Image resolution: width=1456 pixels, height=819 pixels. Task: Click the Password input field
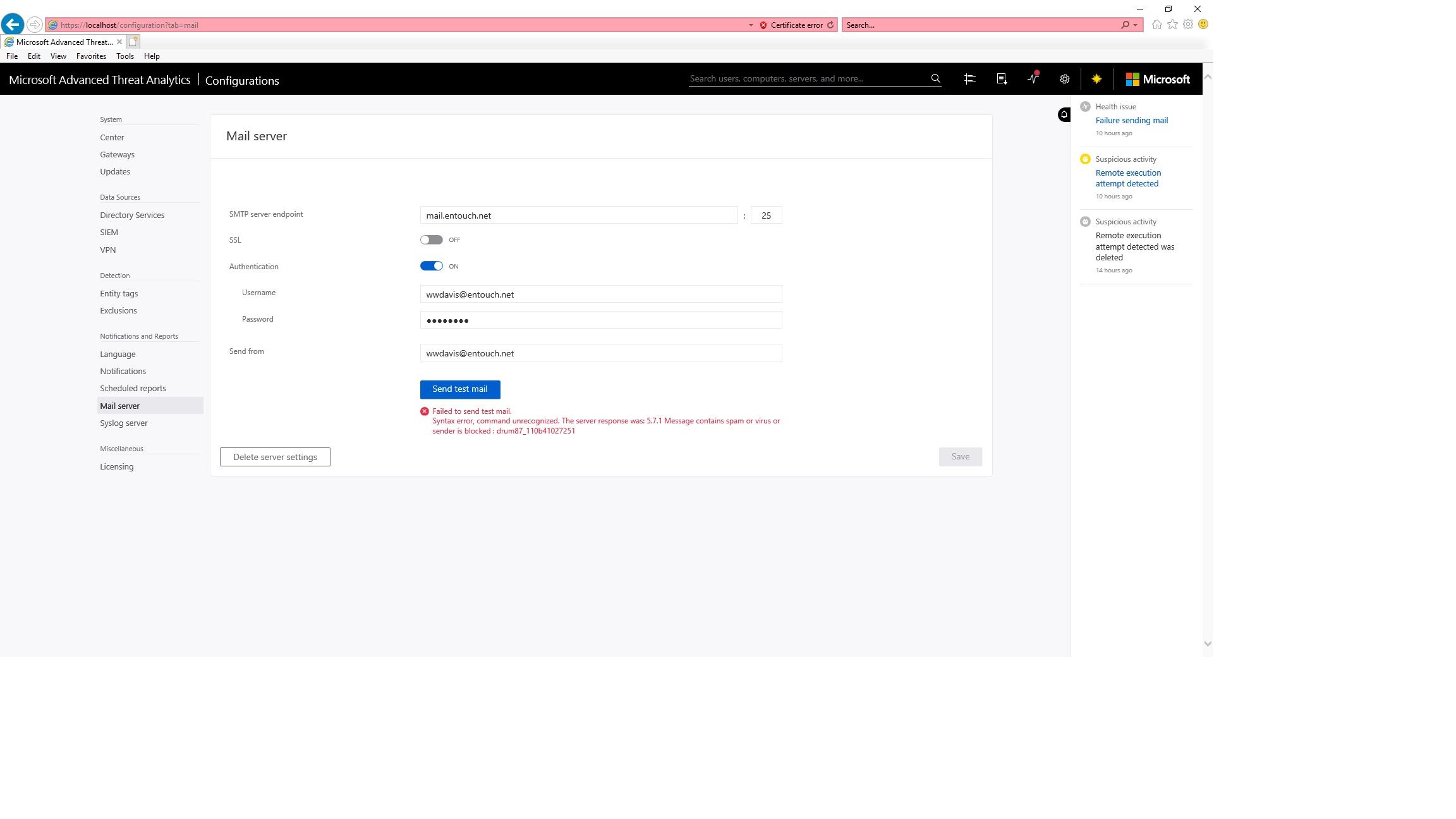point(601,320)
